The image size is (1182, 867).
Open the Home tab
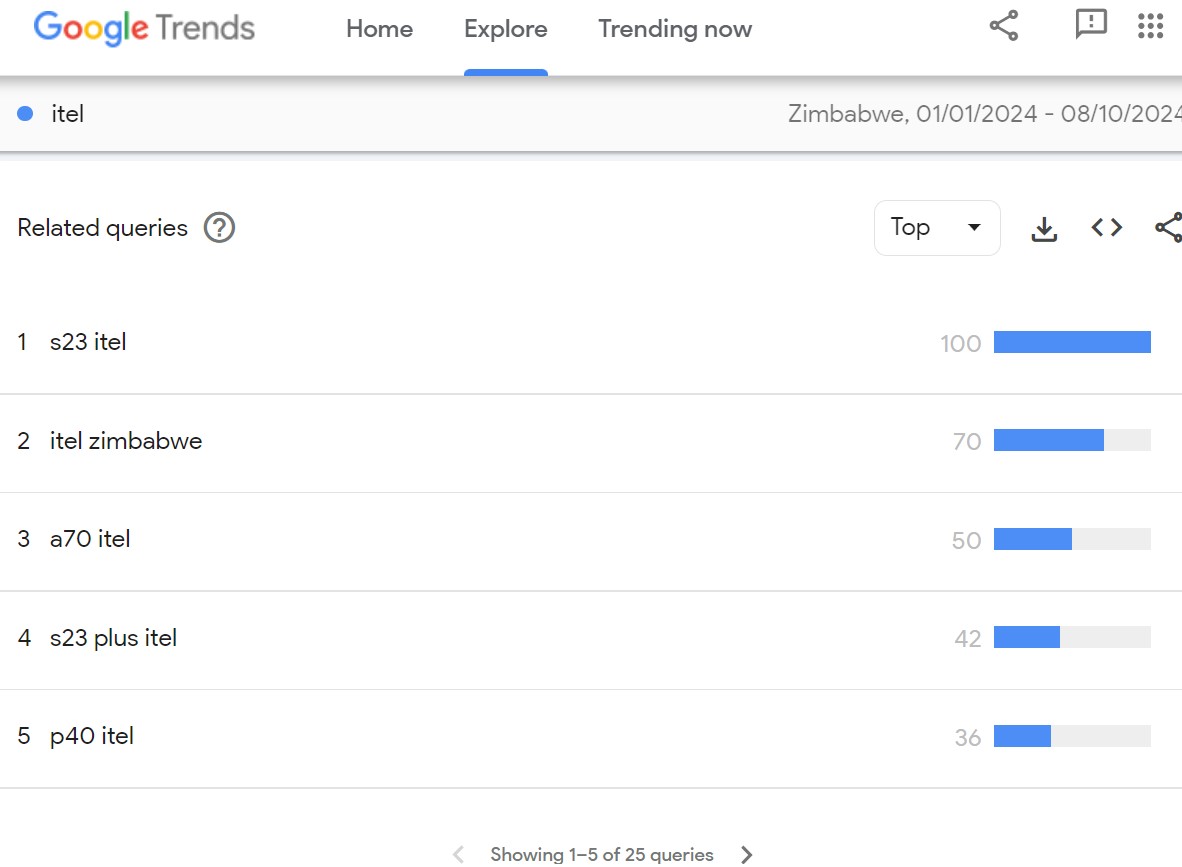tap(379, 29)
